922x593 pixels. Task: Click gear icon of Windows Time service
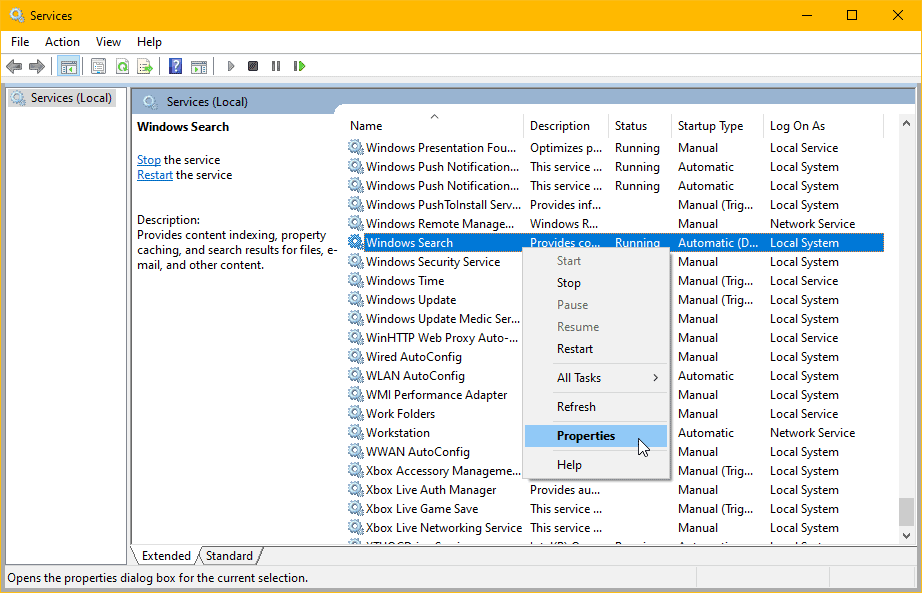(x=355, y=281)
